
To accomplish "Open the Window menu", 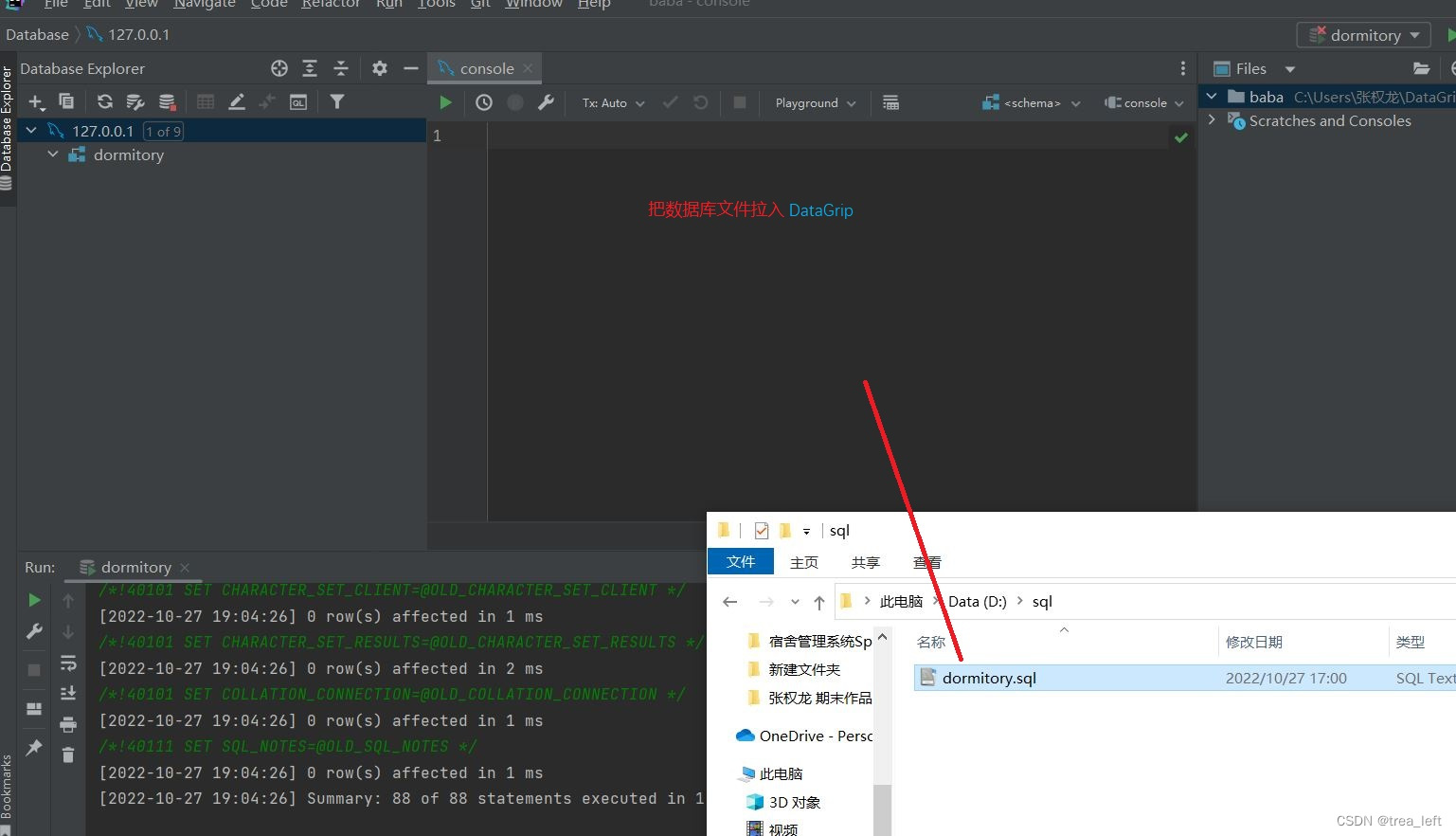I will [533, 4].
